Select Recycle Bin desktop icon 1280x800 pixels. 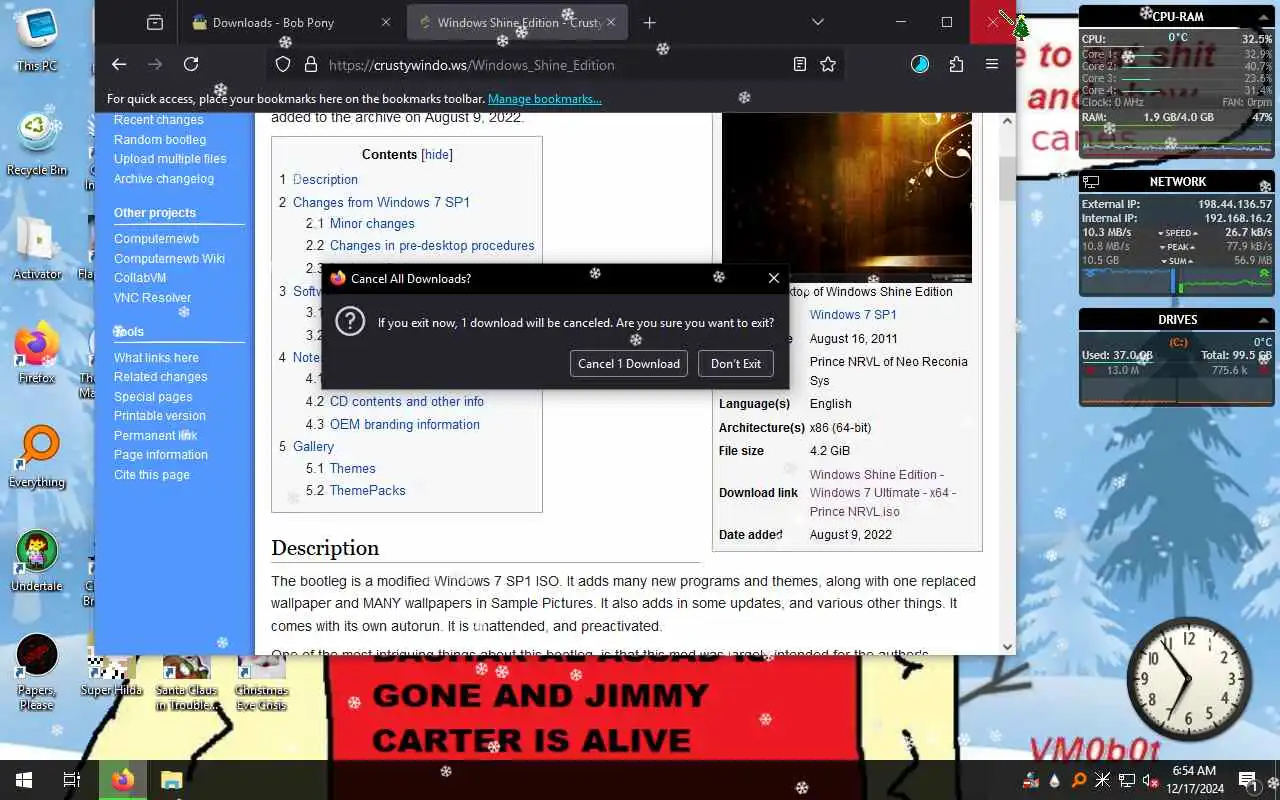click(37, 145)
